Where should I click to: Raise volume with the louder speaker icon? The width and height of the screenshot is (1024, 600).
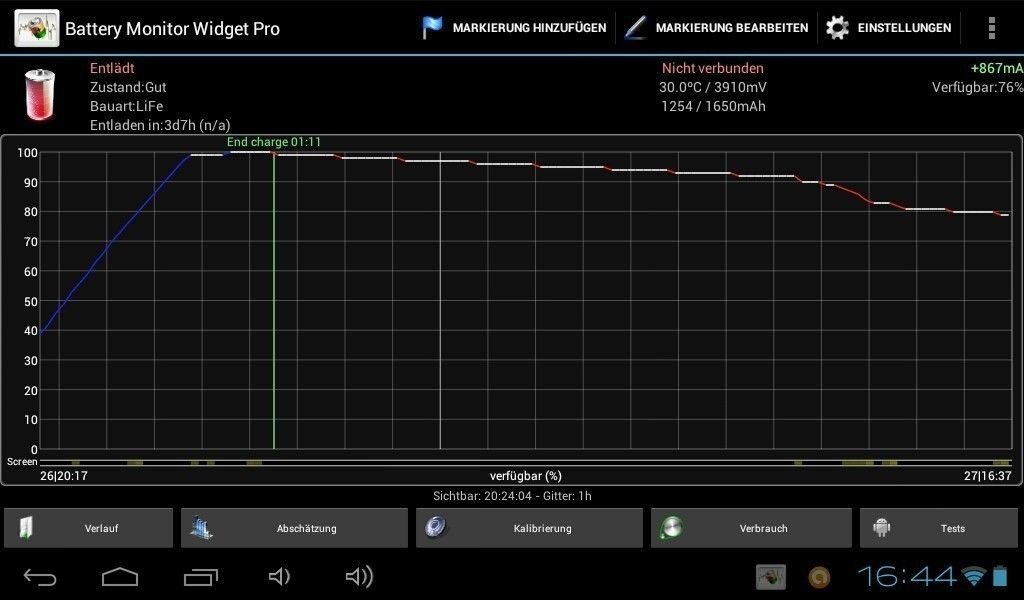pos(358,576)
